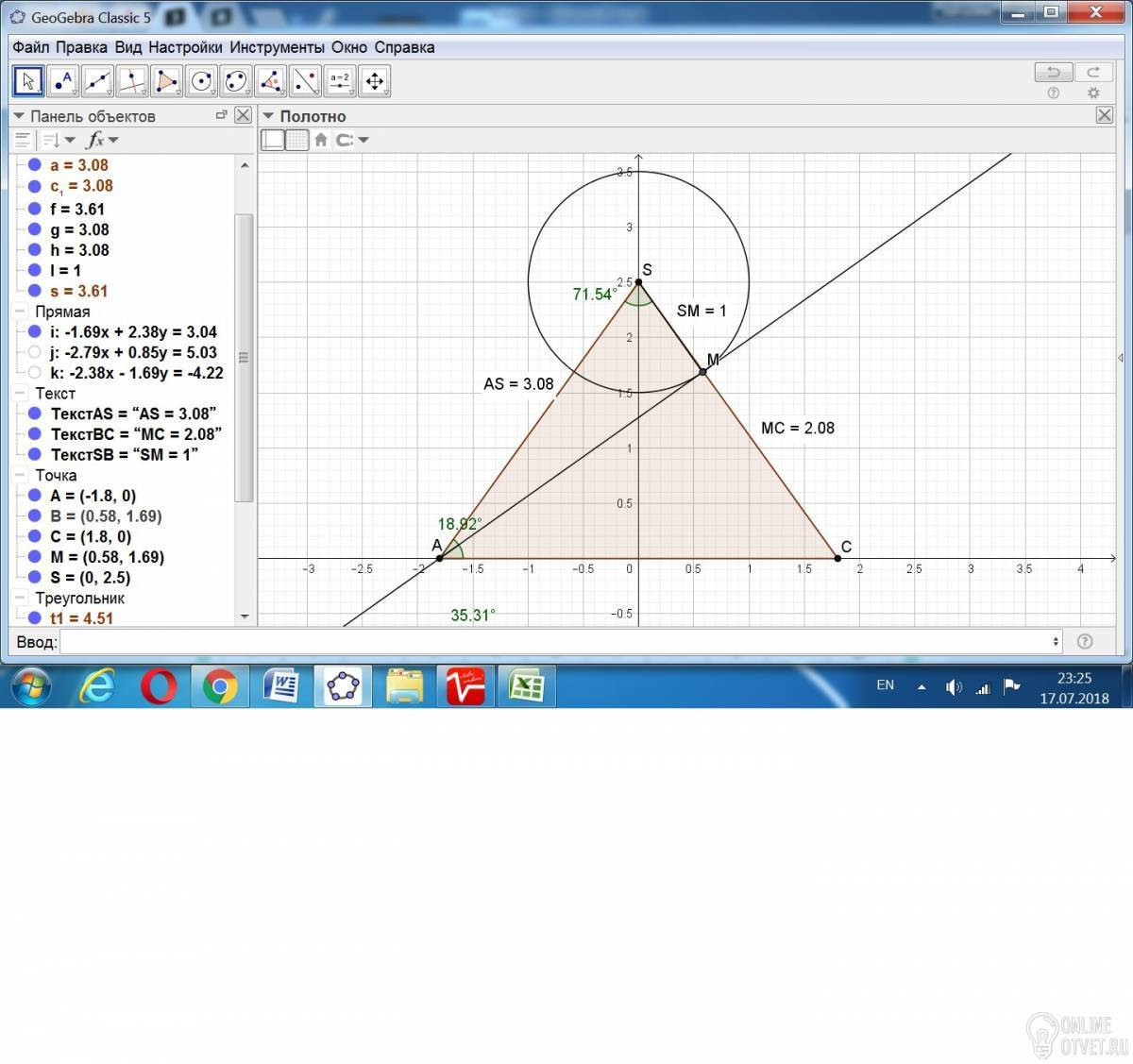
Task: Show hidden line j via its circle
Action: tap(35, 352)
